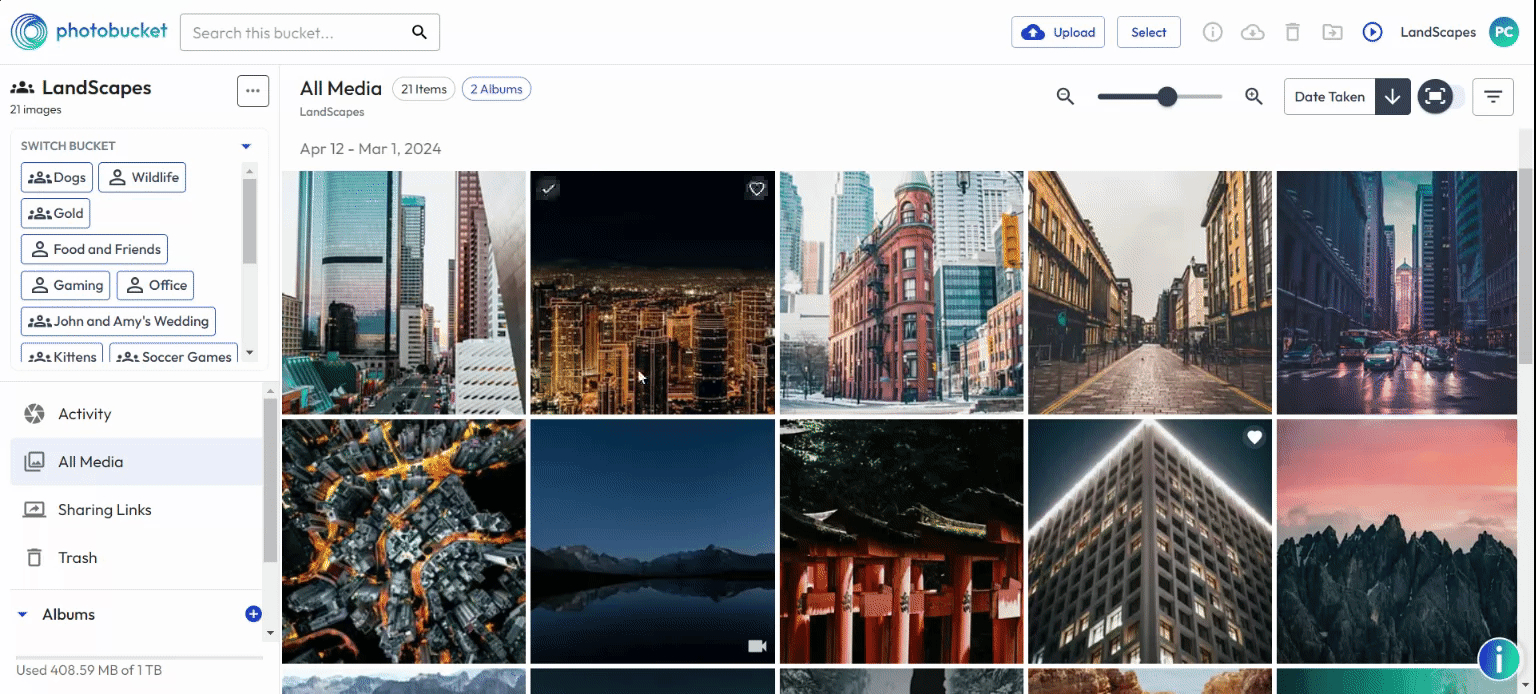Switch to the Office bucket
The width and height of the screenshot is (1536, 694).
click(155, 285)
